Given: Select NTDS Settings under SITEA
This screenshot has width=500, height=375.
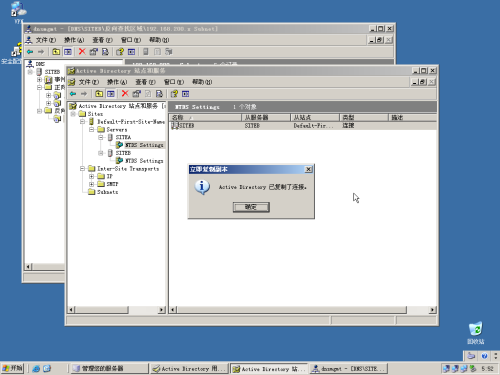Looking at the screenshot, I should 144,145.
